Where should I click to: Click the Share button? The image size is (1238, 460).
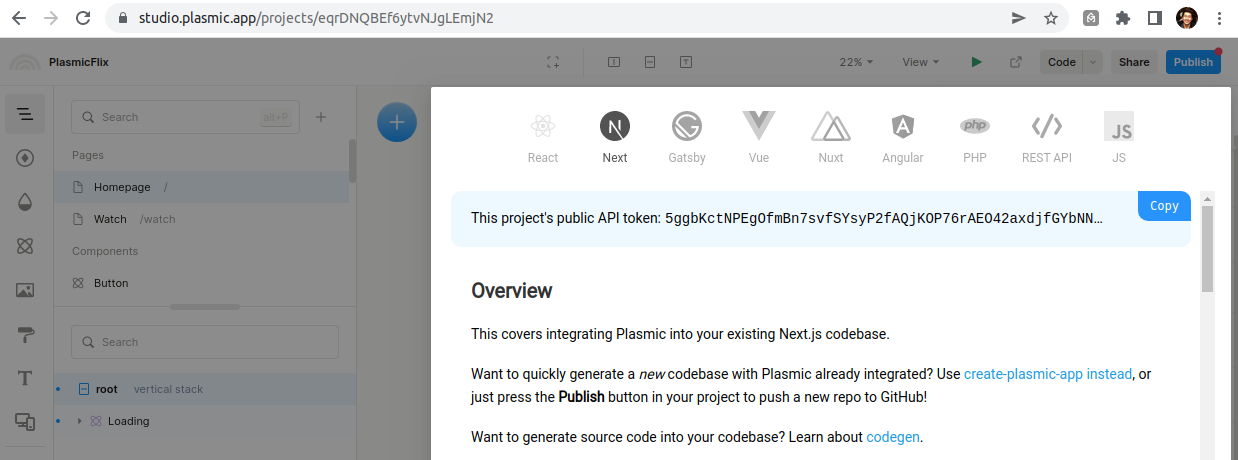(x=1134, y=62)
